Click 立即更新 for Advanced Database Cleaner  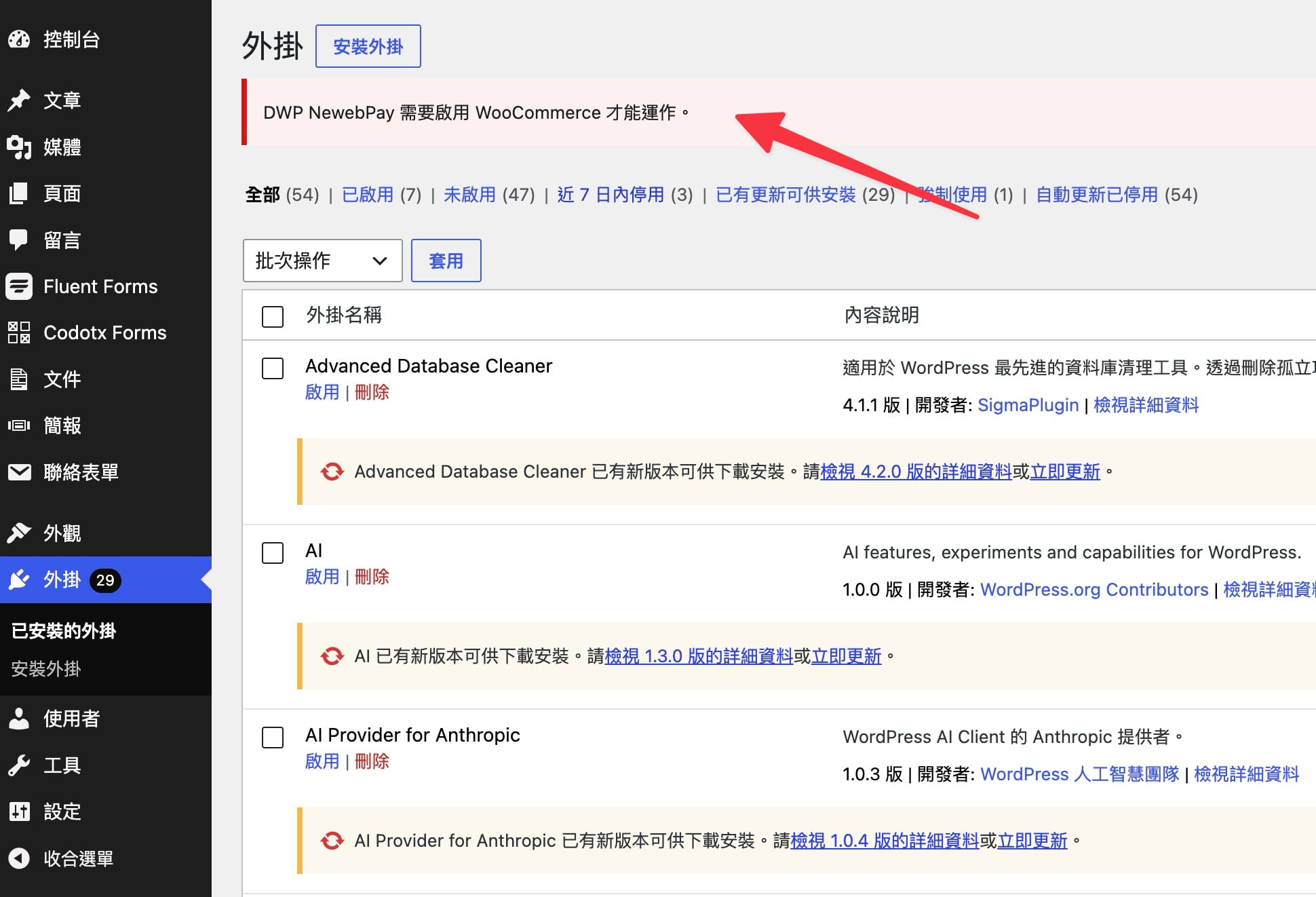[x=1065, y=472]
